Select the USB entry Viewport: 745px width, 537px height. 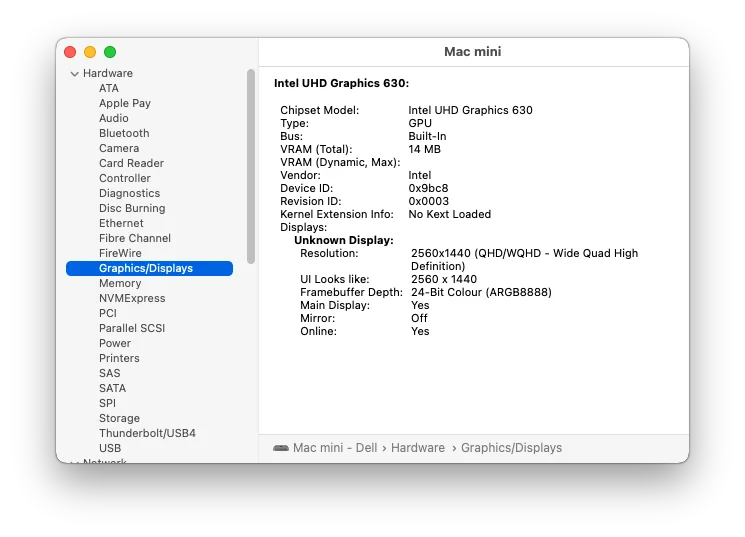(110, 448)
